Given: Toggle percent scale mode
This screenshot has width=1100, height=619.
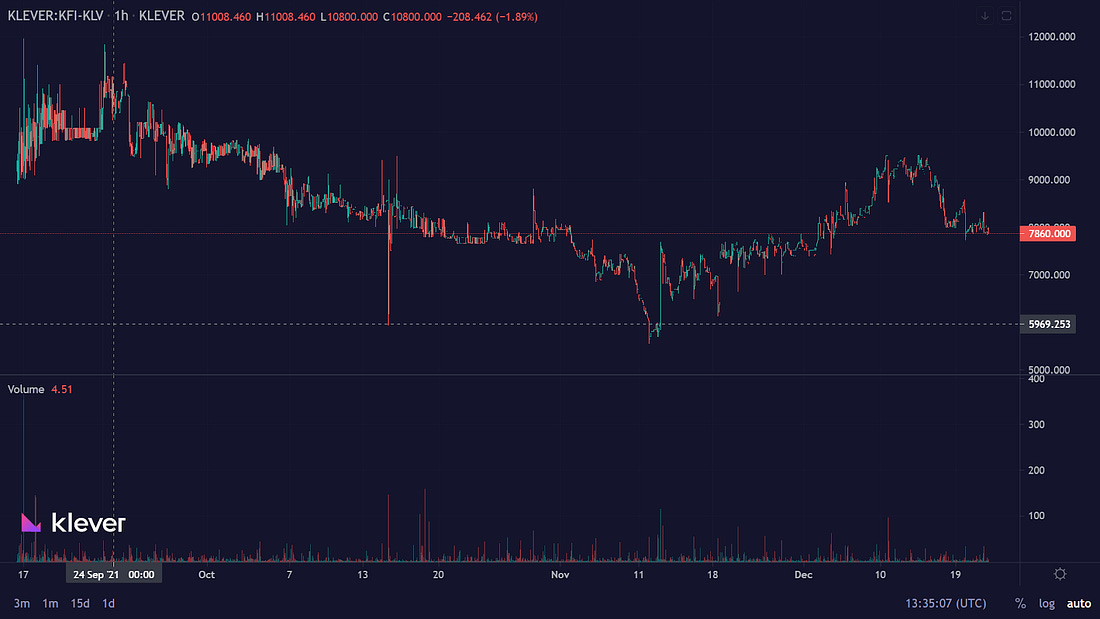Looking at the screenshot, I should (1020, 604).
